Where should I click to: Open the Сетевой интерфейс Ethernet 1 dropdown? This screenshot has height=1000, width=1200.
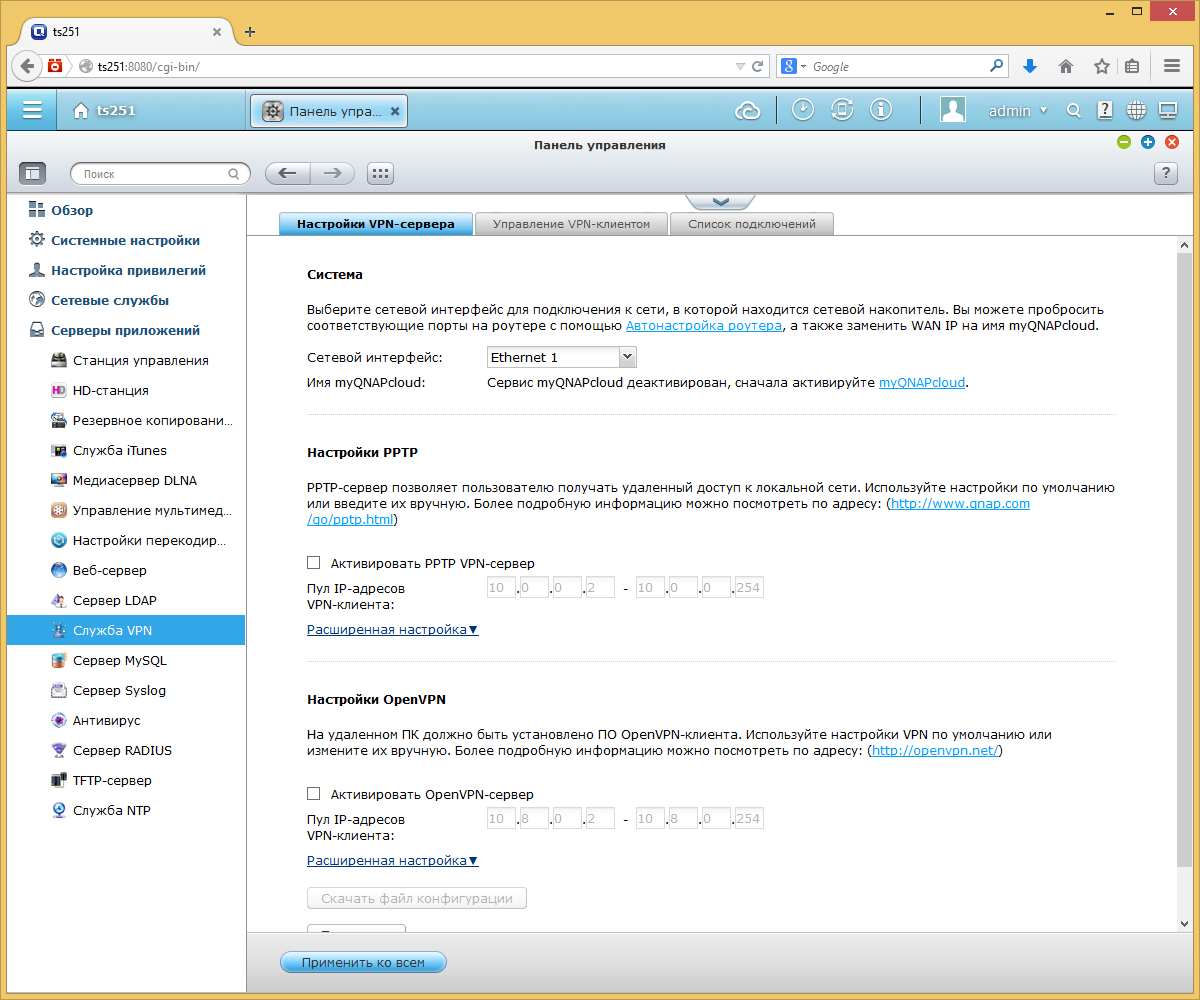coord(561,357)
